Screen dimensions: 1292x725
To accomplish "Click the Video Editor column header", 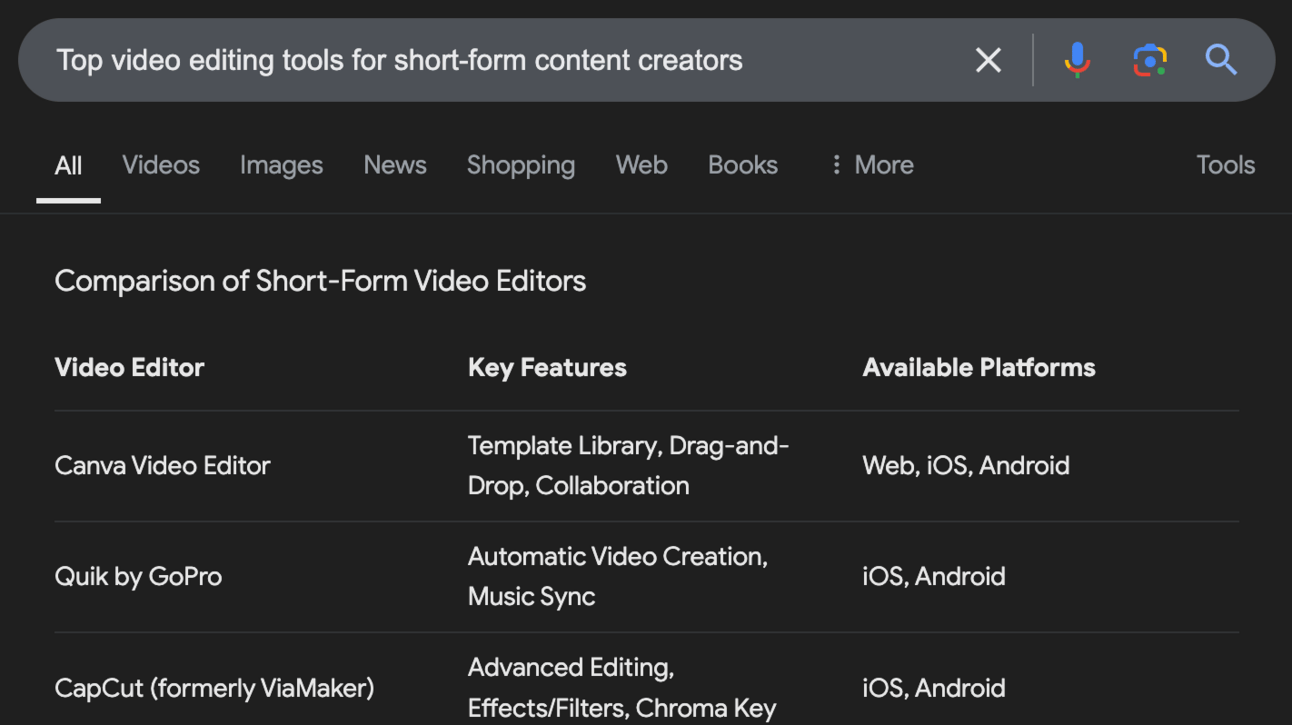I will 129,368.
